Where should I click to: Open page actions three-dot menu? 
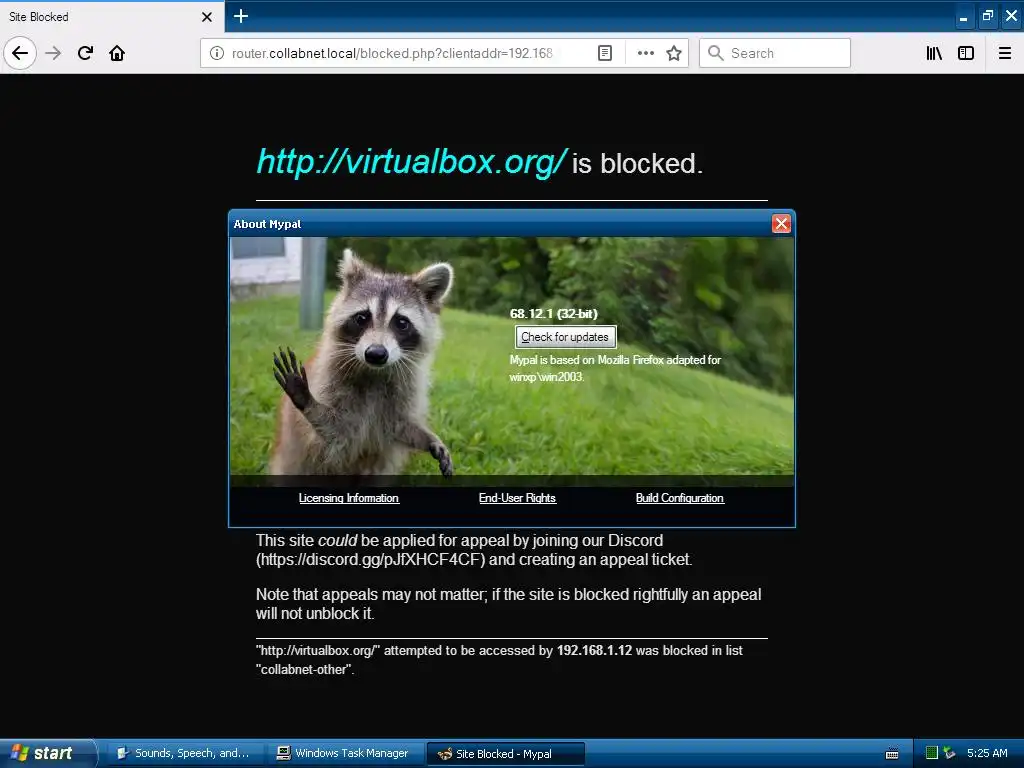coord(645,53)
